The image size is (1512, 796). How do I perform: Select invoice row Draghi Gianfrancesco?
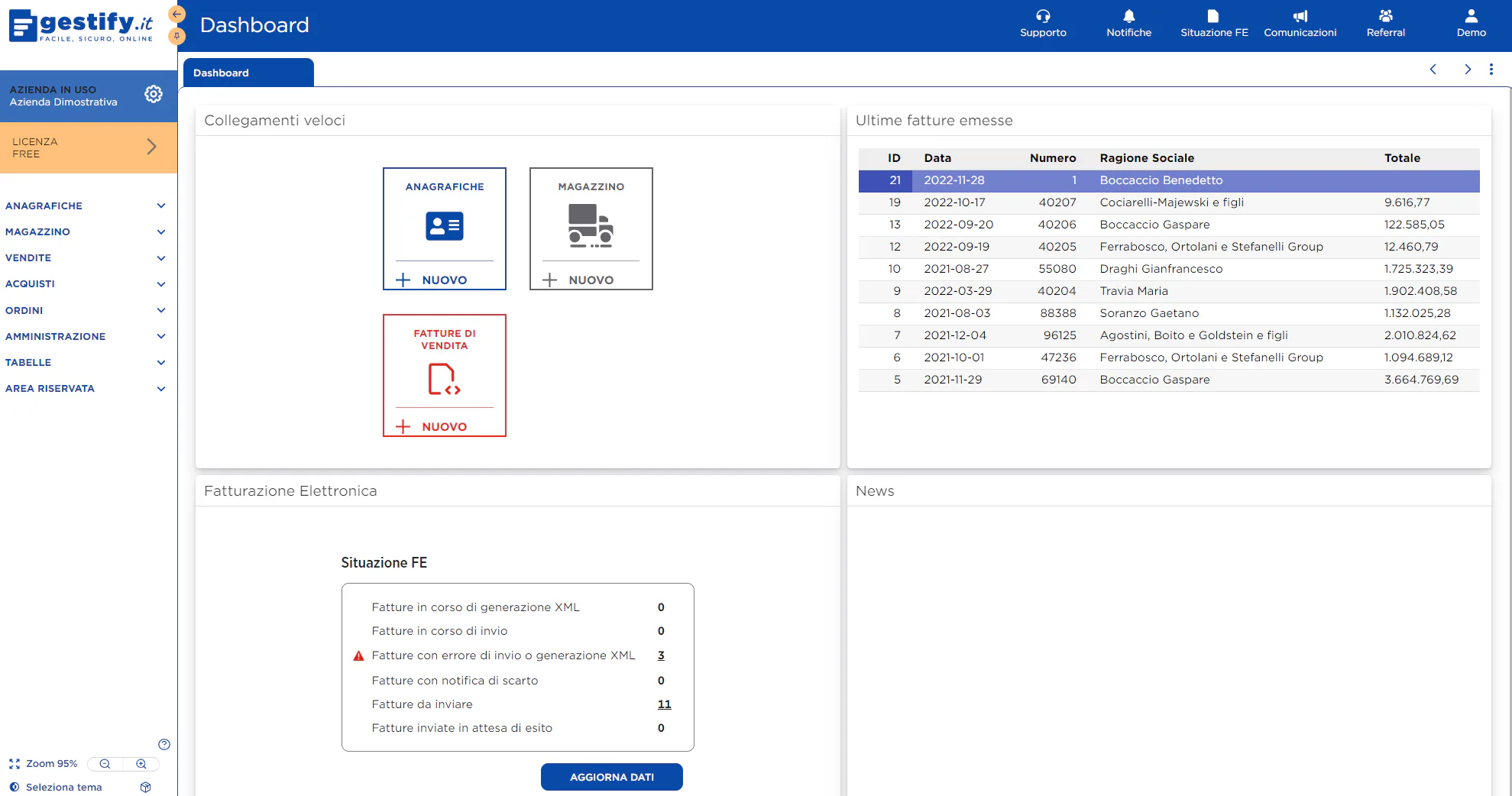[x=1169, y=269]
